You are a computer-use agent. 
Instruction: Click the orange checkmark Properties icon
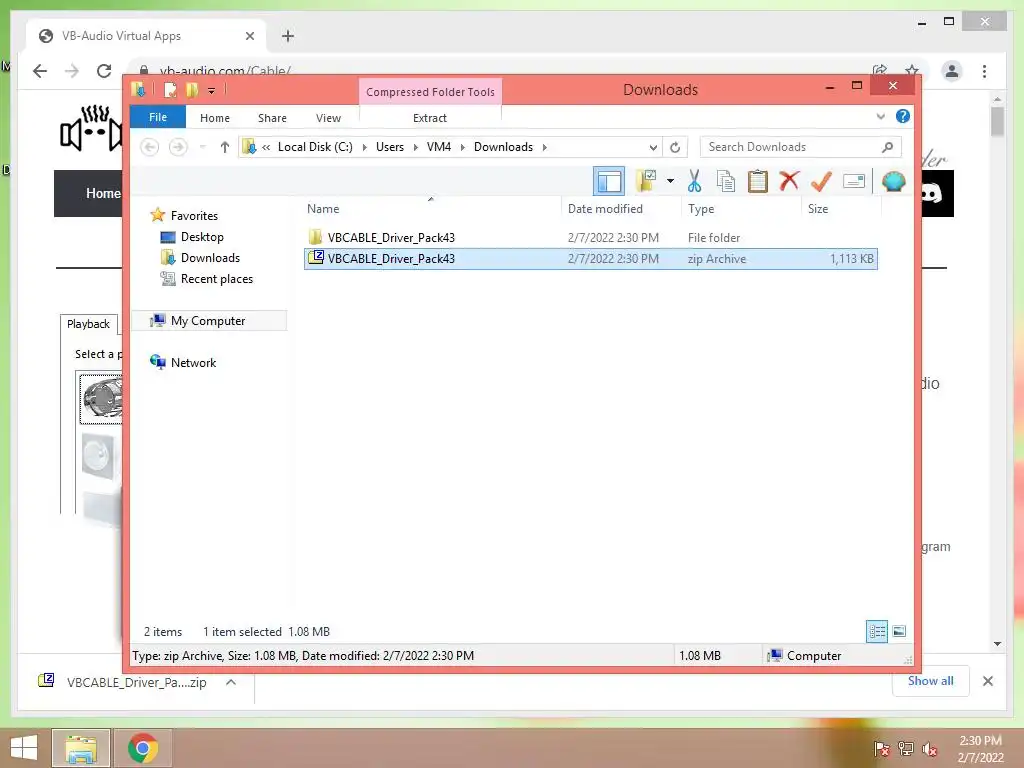point(821,181)
